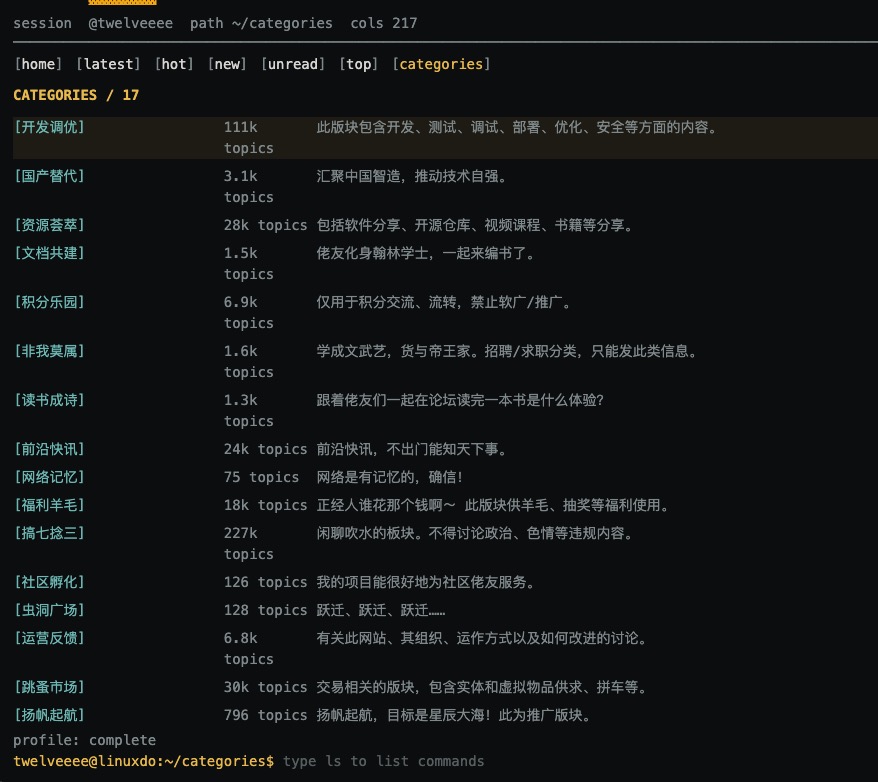Screen dimensions: 878x782
Task: Click the CATEGORIES / 17 heading
Action: click(76, 95)
